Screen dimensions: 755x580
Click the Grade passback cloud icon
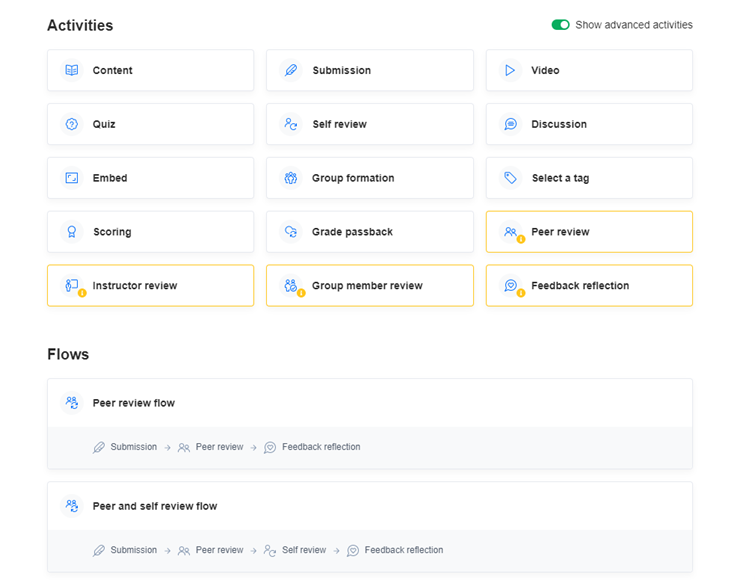click(291, 232)
